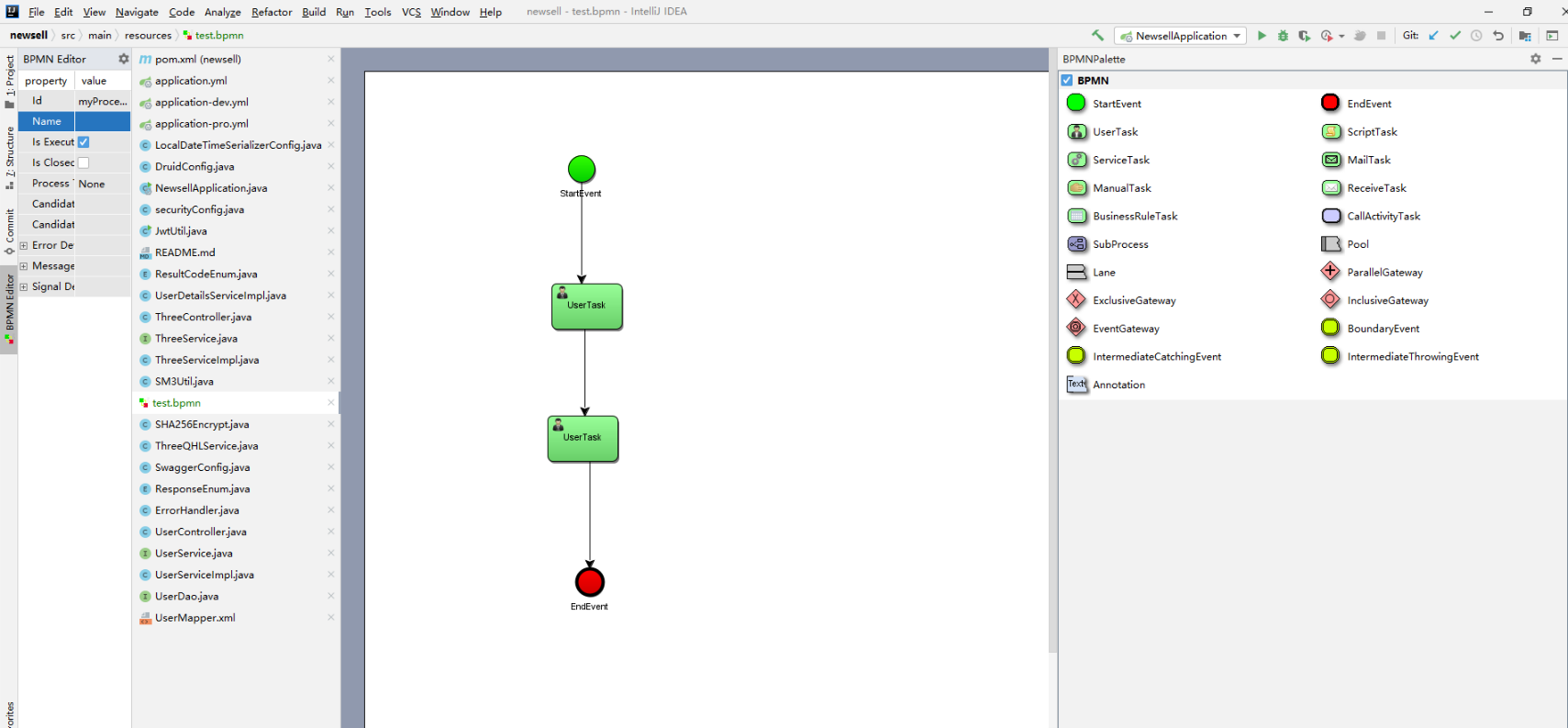Toggle the Is Closed checkbox
This screenshot has width=1568, height=728.
tap(83, 162)
